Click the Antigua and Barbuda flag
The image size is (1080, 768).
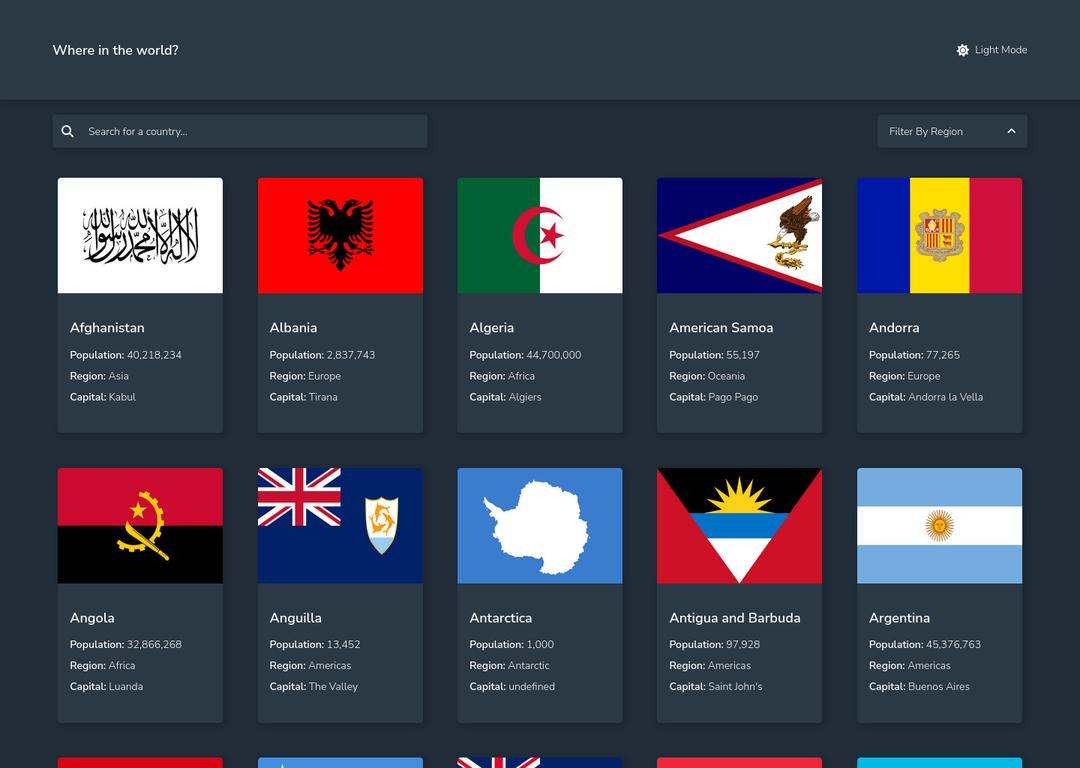point(739,526)
